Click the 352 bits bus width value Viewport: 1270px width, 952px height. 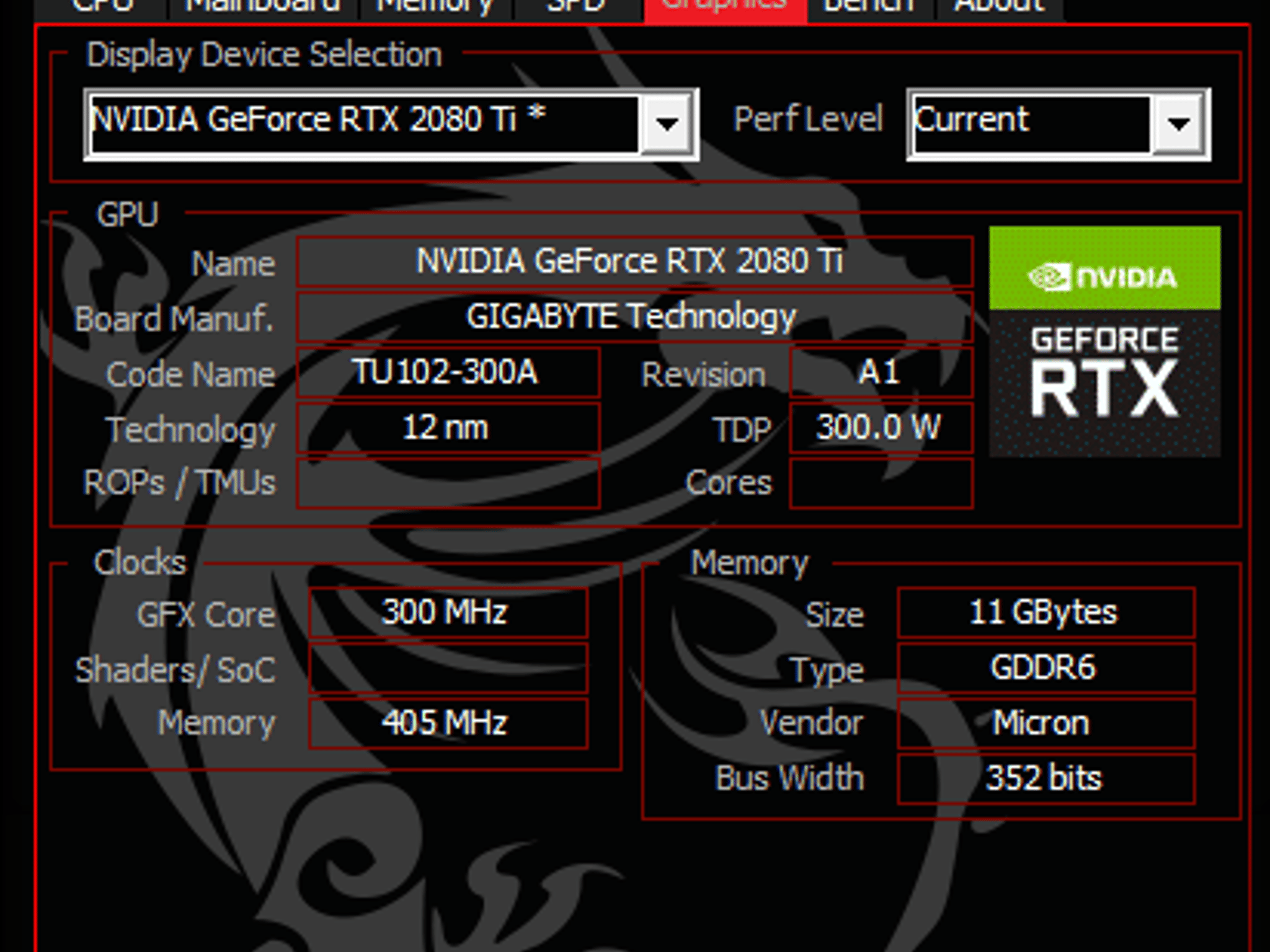click(1046, 779)
